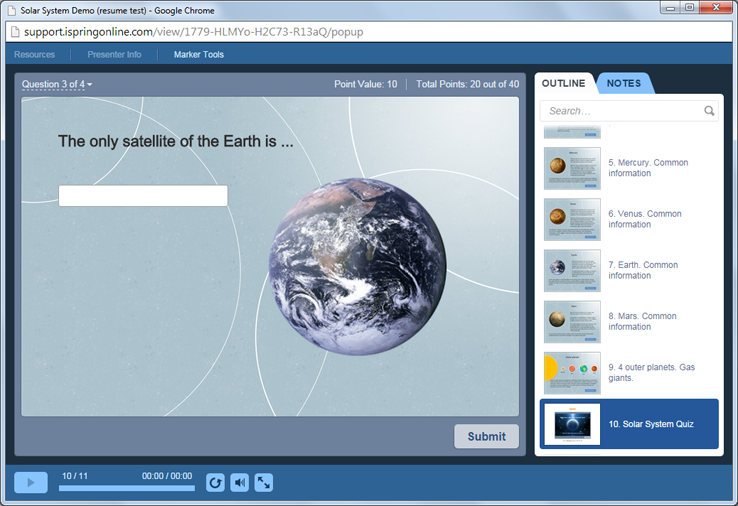Viewport: 738px width, 506px height.
Task: Click the 'Point Value: 10' label
Action: [x=366, y=84]
